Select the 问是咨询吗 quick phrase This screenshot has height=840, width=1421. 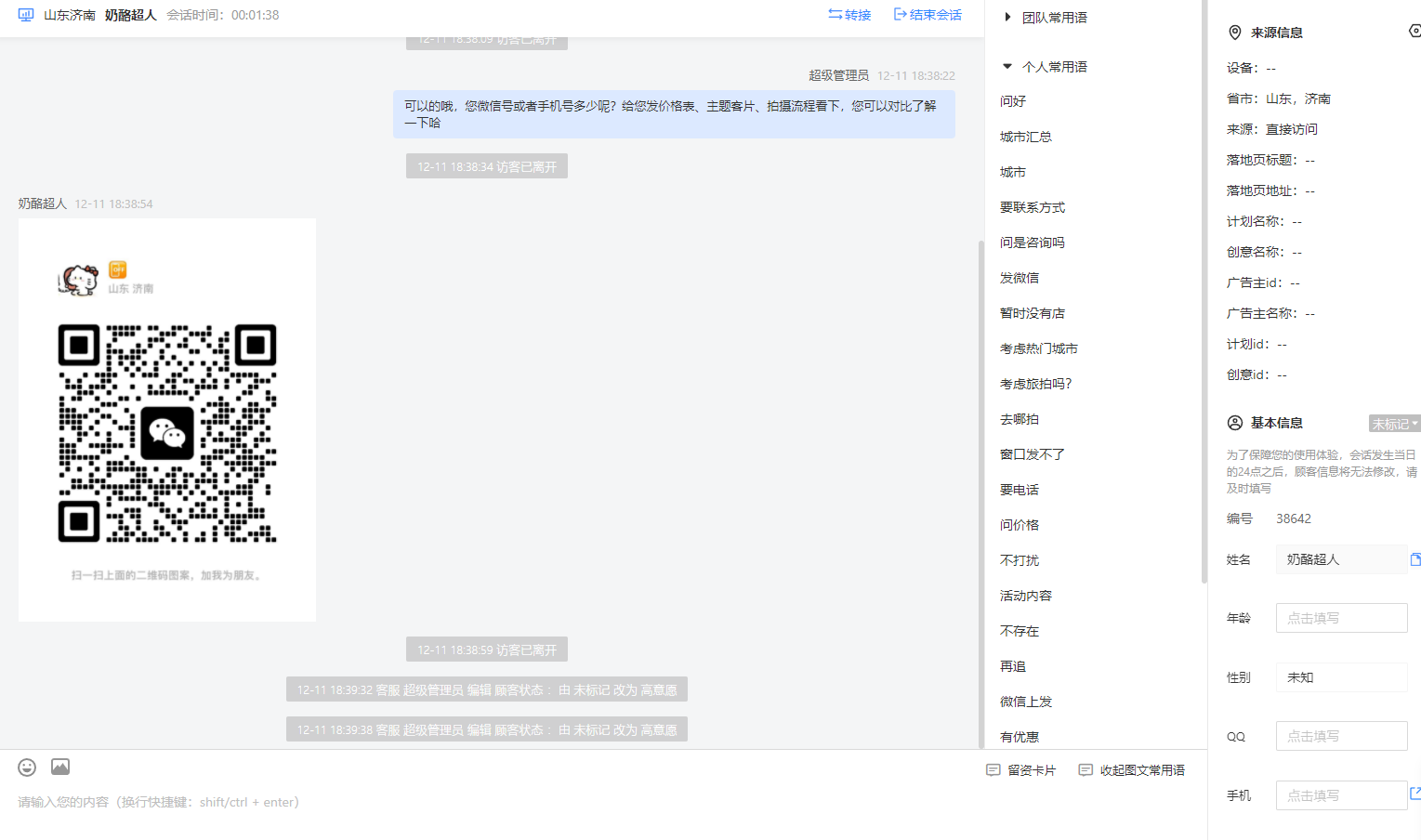(1033, 243)
